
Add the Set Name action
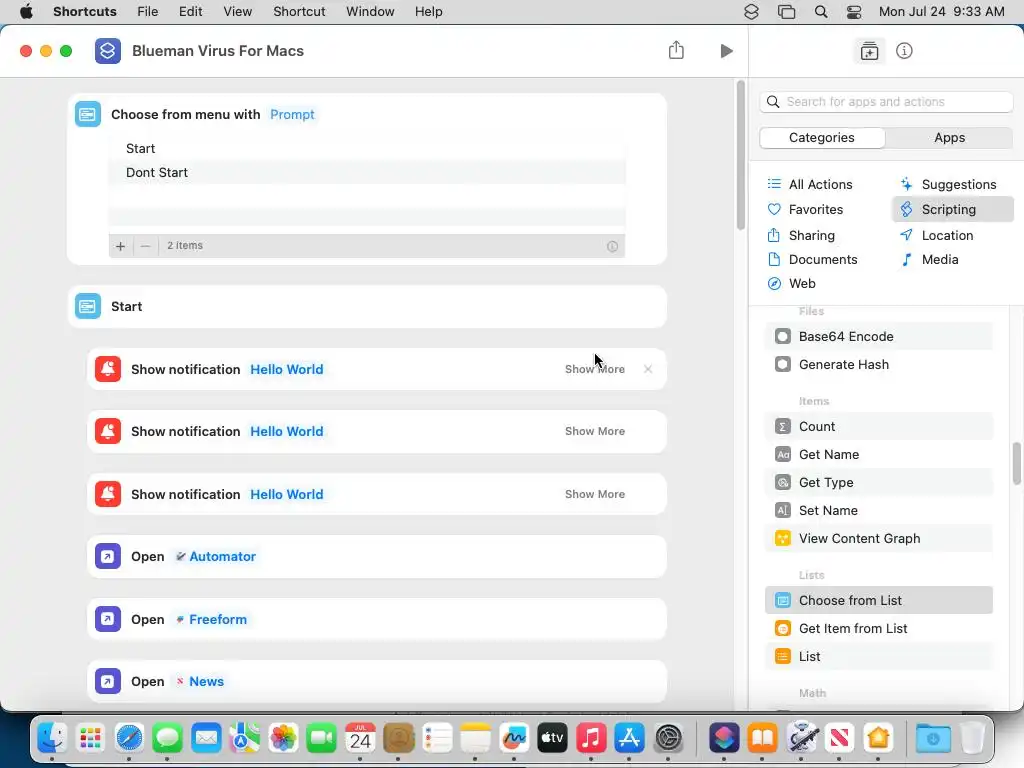point(878,511)
